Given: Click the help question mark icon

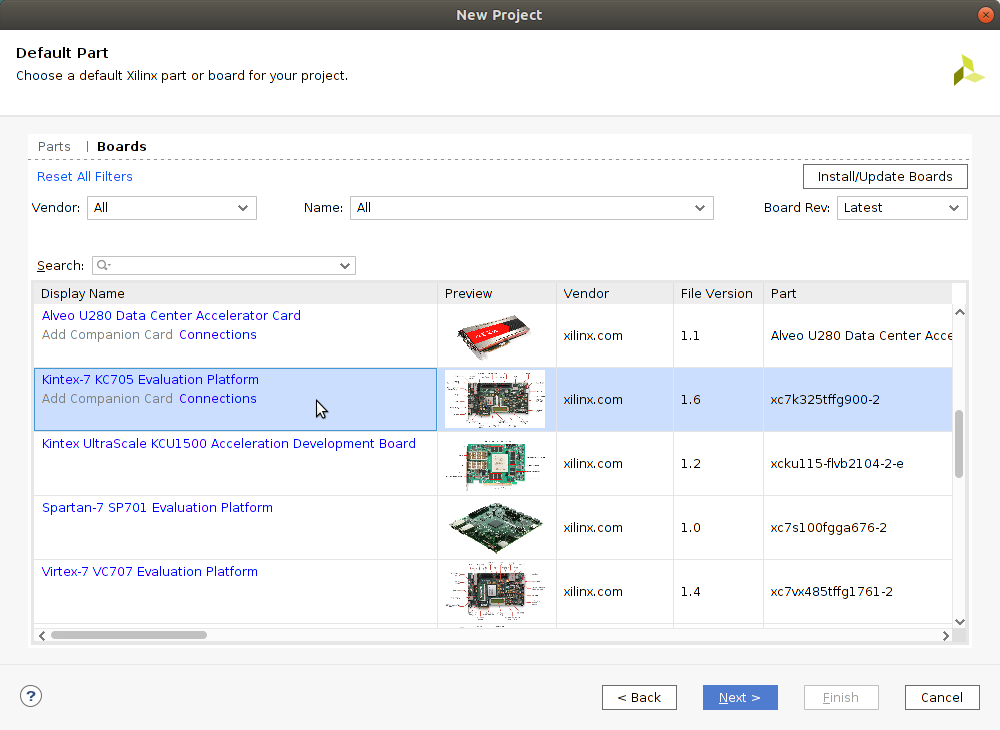Looking at the screenshot, I should [x=31, y=697].
